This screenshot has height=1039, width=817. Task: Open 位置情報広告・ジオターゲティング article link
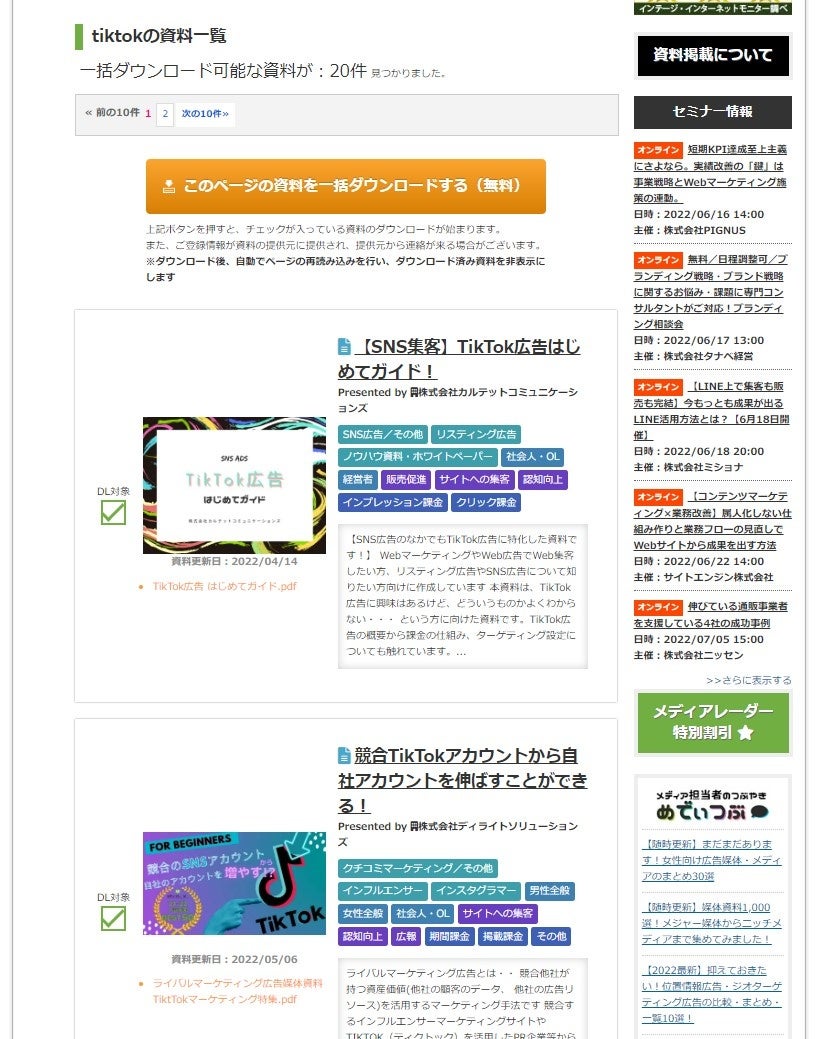coord(712,994)
